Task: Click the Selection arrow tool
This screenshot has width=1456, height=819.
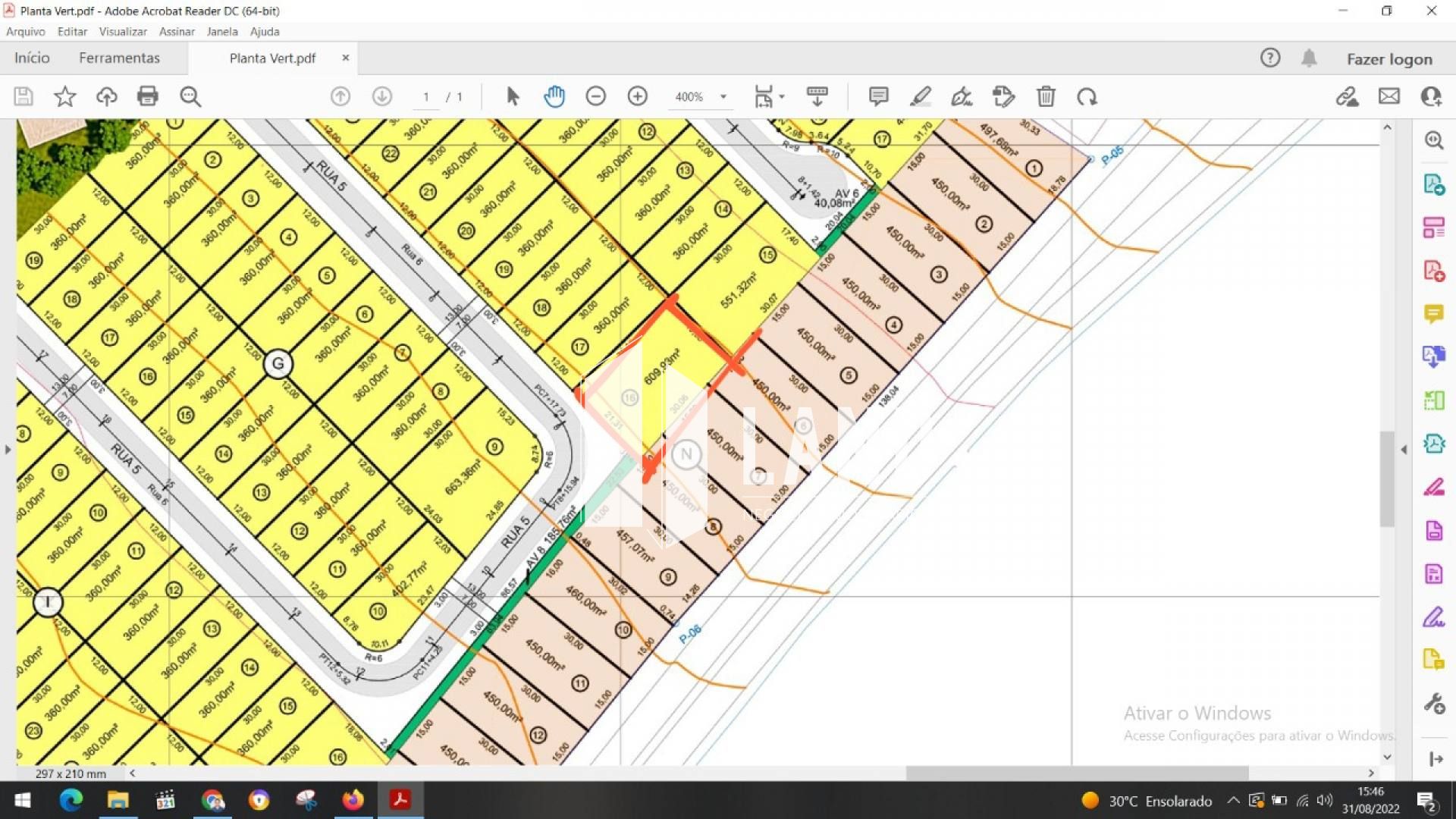Action: pyautogui.click(x=513, y=96)
